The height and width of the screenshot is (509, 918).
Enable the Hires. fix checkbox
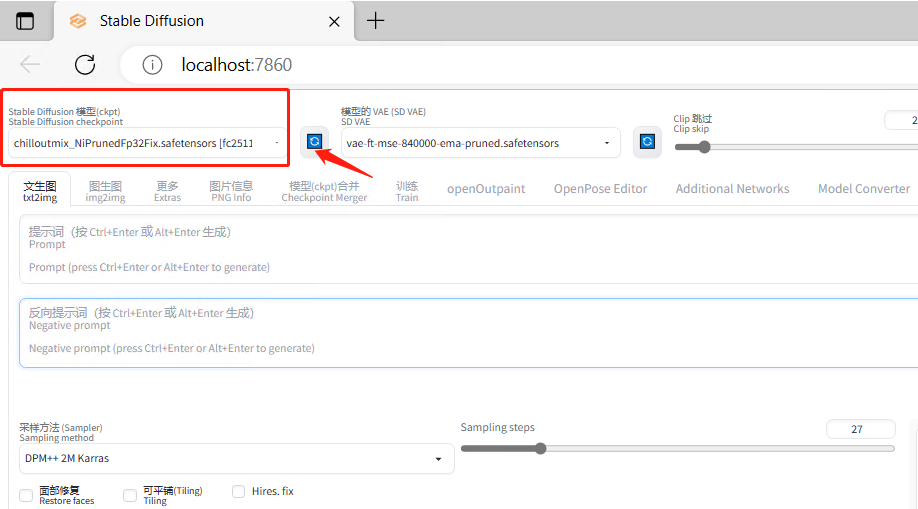coord(239,491)
